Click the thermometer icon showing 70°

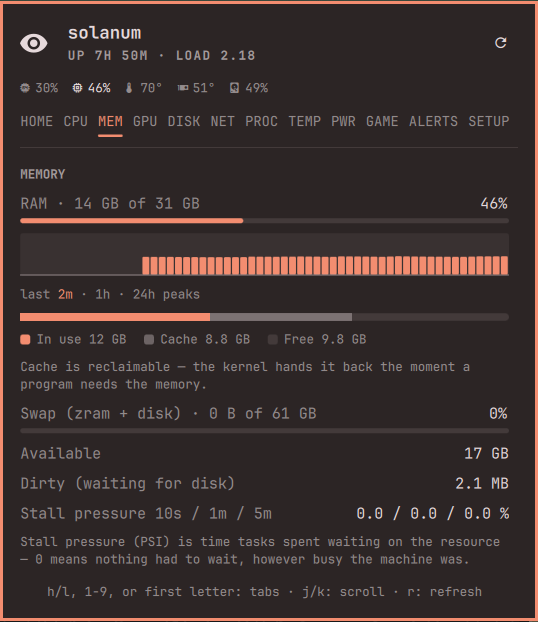click(x=129, y=88)
